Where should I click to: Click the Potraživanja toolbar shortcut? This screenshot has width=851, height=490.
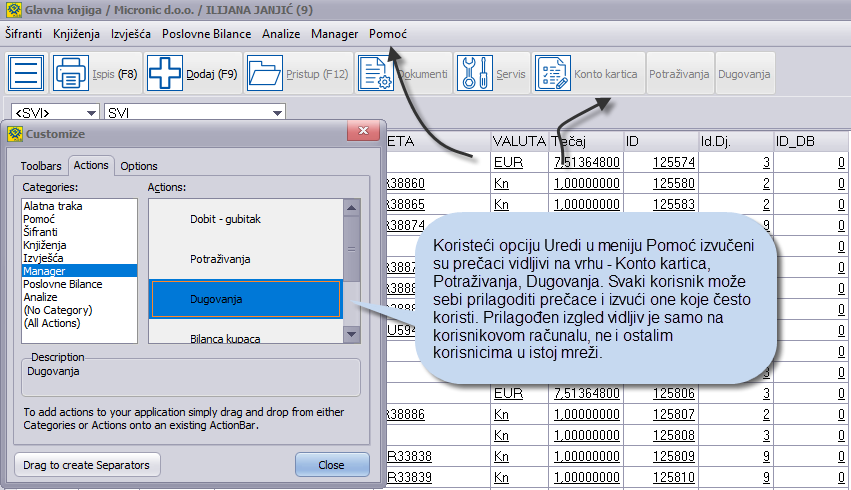point(679,74)
